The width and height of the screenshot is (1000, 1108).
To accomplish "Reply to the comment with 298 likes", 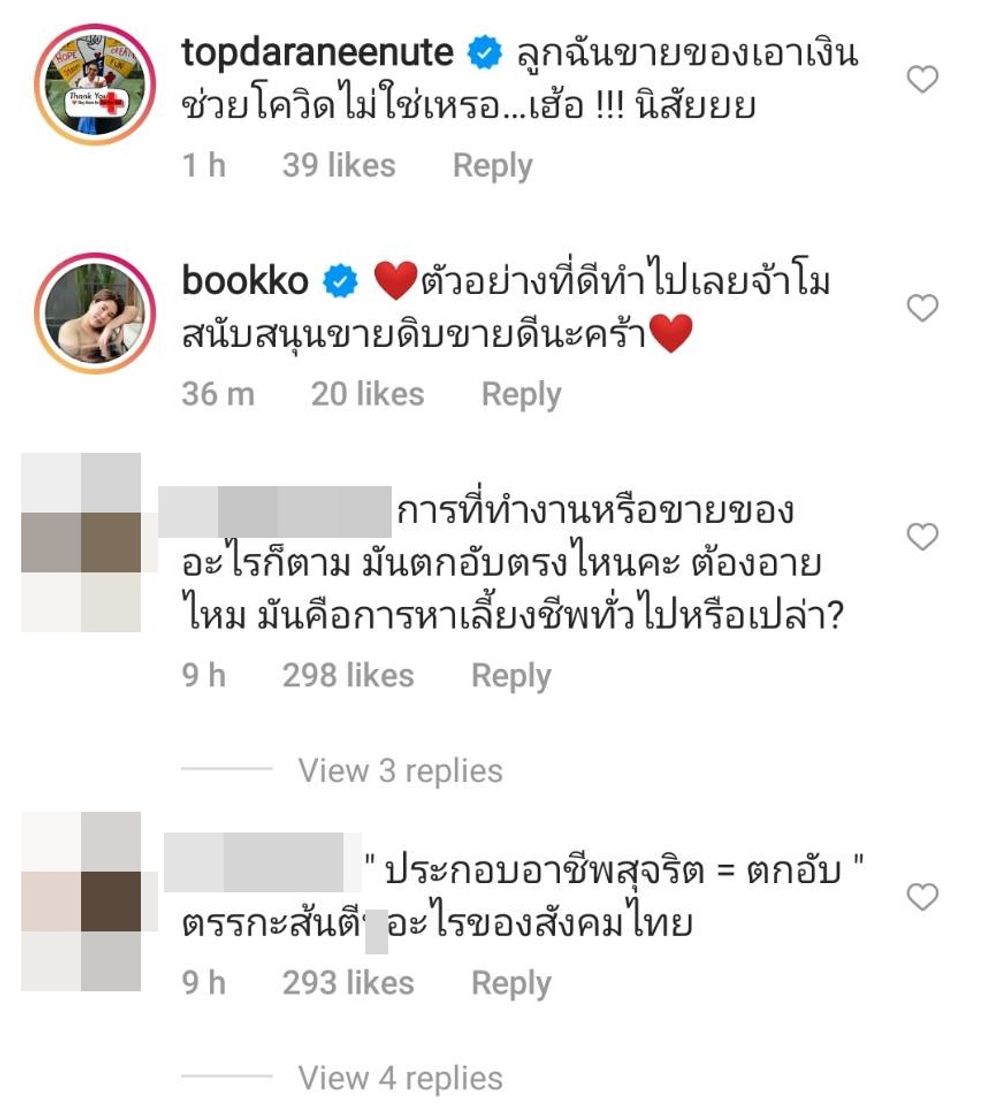I will 511,676.
